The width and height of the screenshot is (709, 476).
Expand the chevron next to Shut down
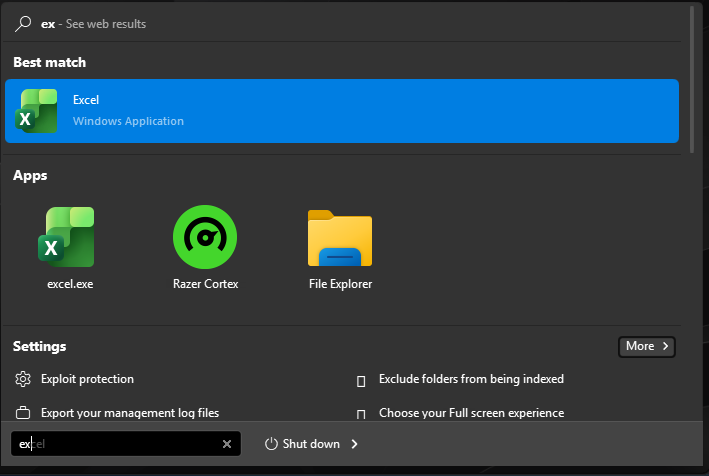tap(354, 444)
